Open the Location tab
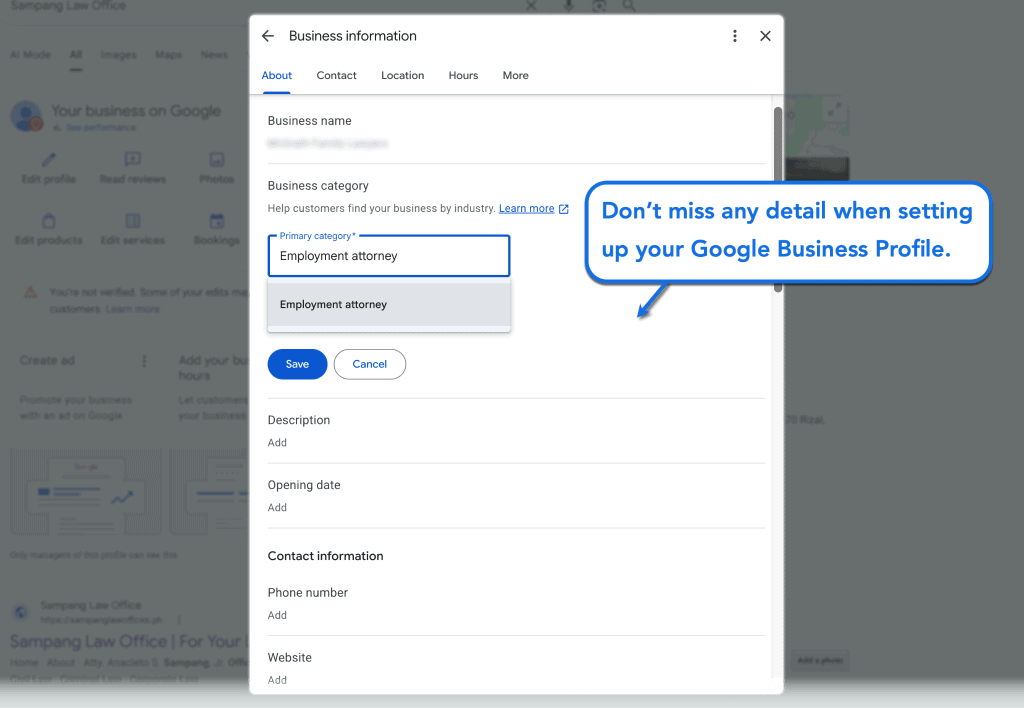Screen dimensions: 1024x708 402,76
